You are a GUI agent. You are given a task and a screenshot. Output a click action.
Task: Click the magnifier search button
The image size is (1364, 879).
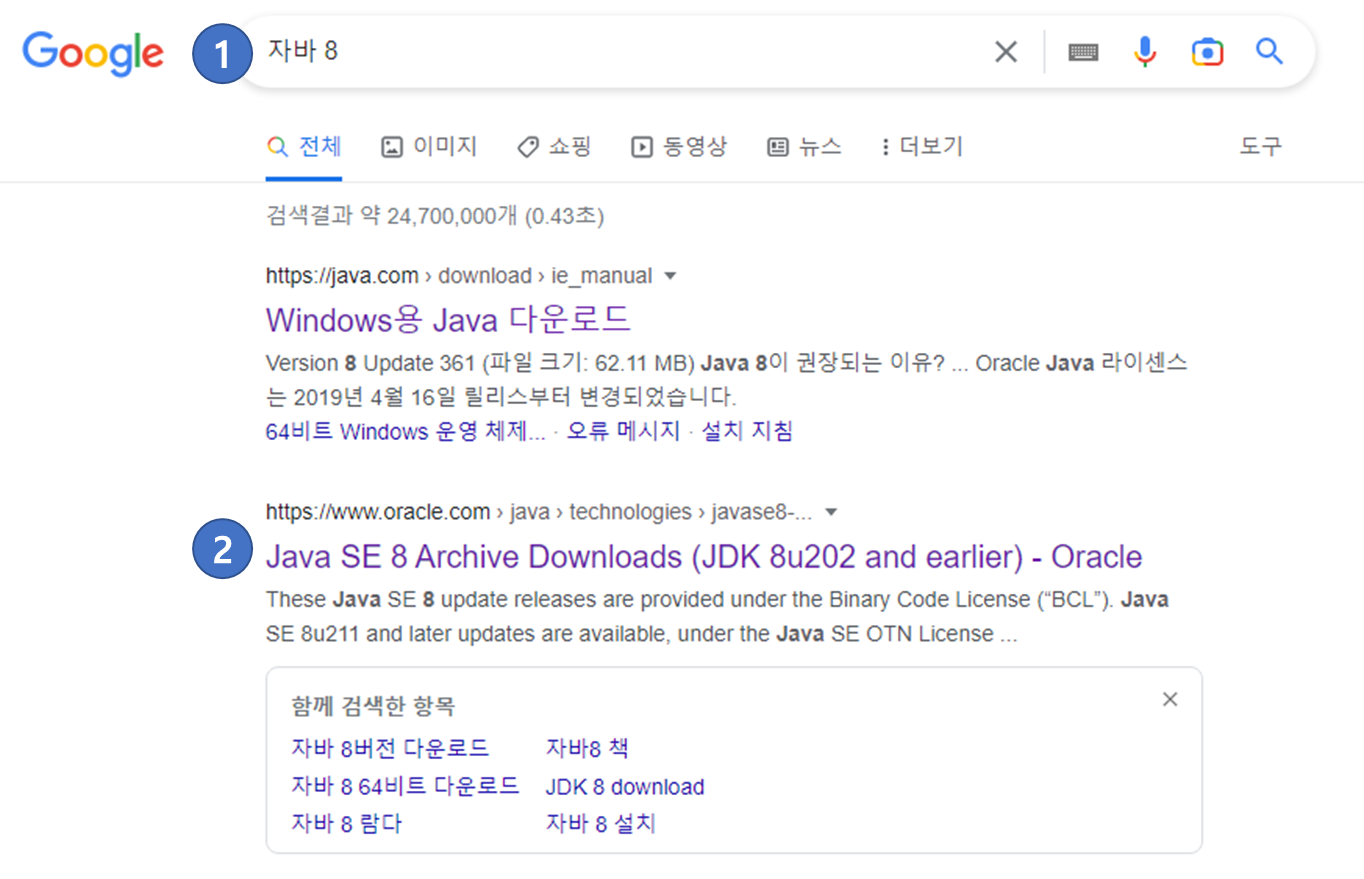tap(1269, 51)
